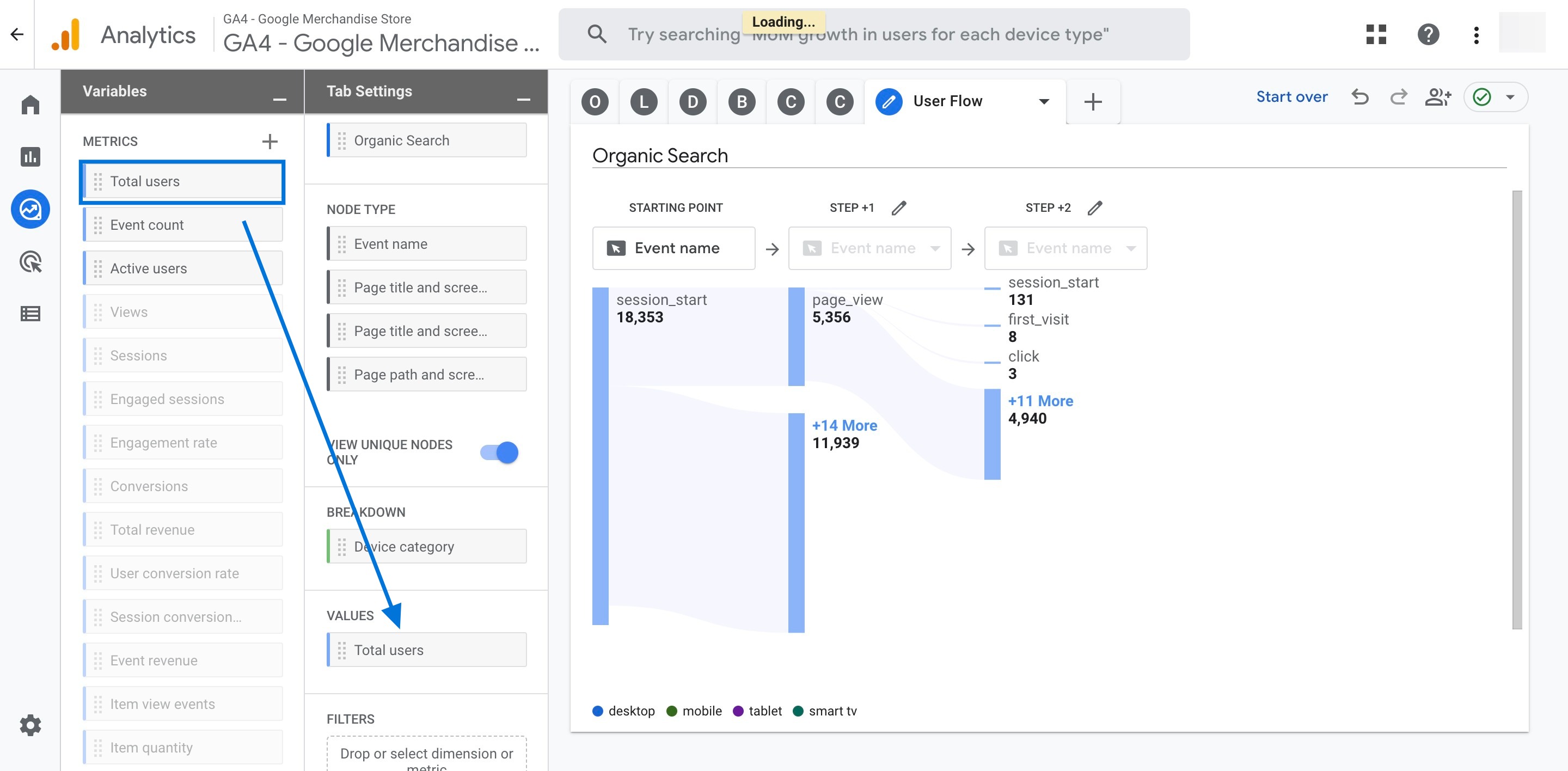
Task: Open the Reports bar chart icon
Action: [30, 157]
